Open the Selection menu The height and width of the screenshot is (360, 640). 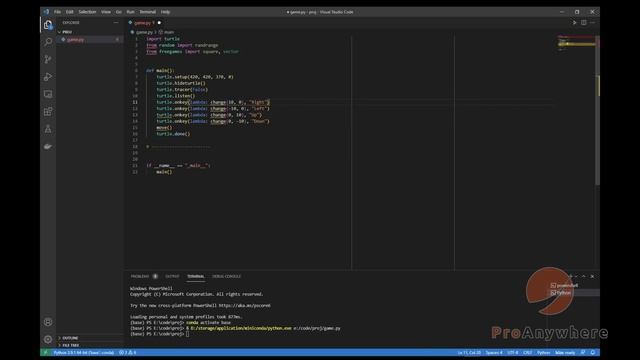(x=87, y=12)
